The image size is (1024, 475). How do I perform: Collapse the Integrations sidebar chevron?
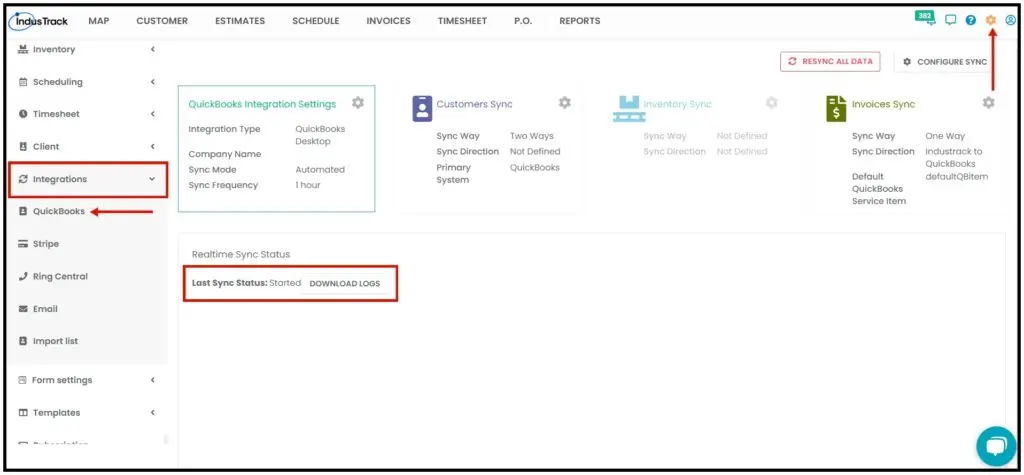pos(152,179)
